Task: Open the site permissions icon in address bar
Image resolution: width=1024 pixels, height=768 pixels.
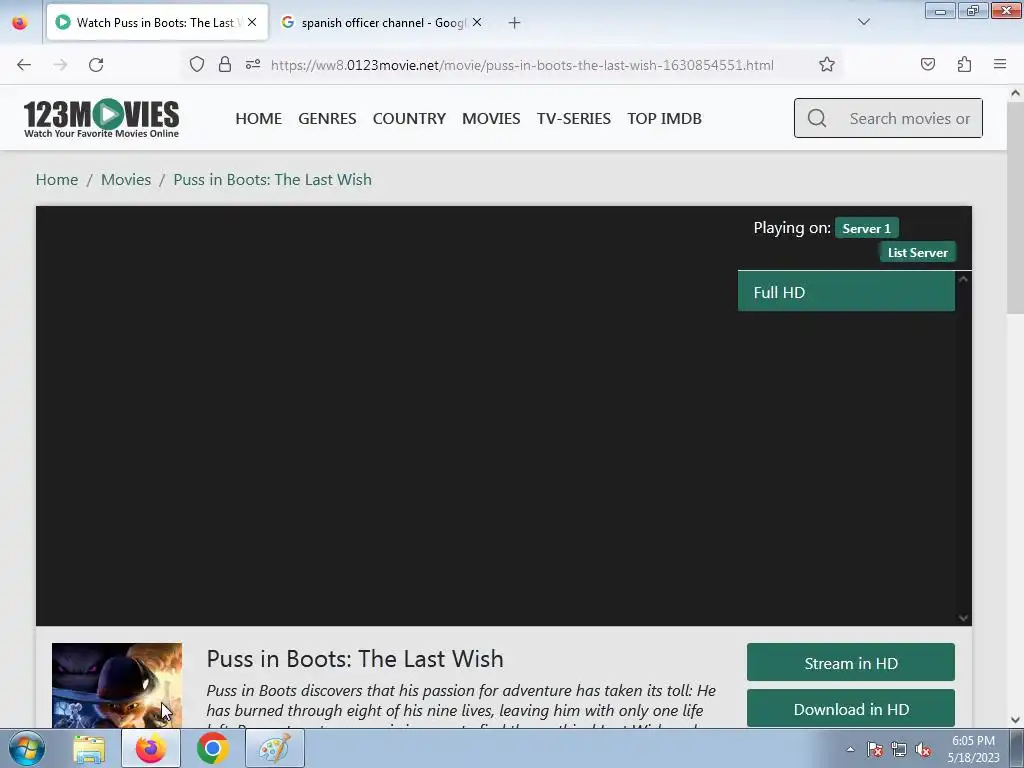Action: [253, 64]
